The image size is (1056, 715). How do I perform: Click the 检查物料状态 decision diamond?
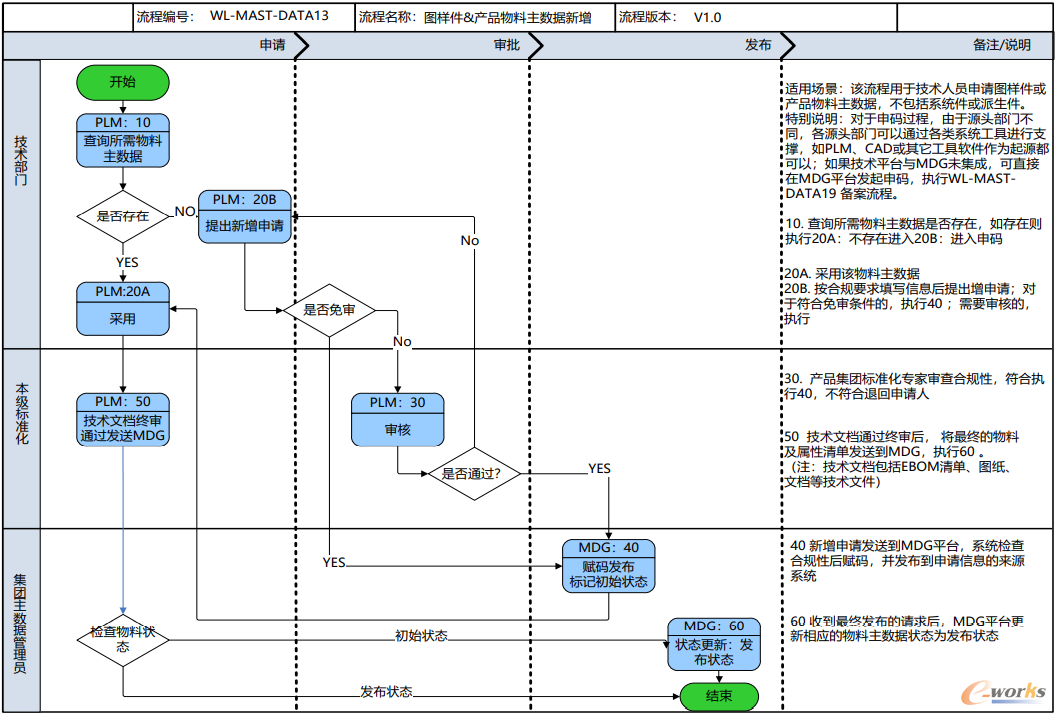(x=123, y=640)
